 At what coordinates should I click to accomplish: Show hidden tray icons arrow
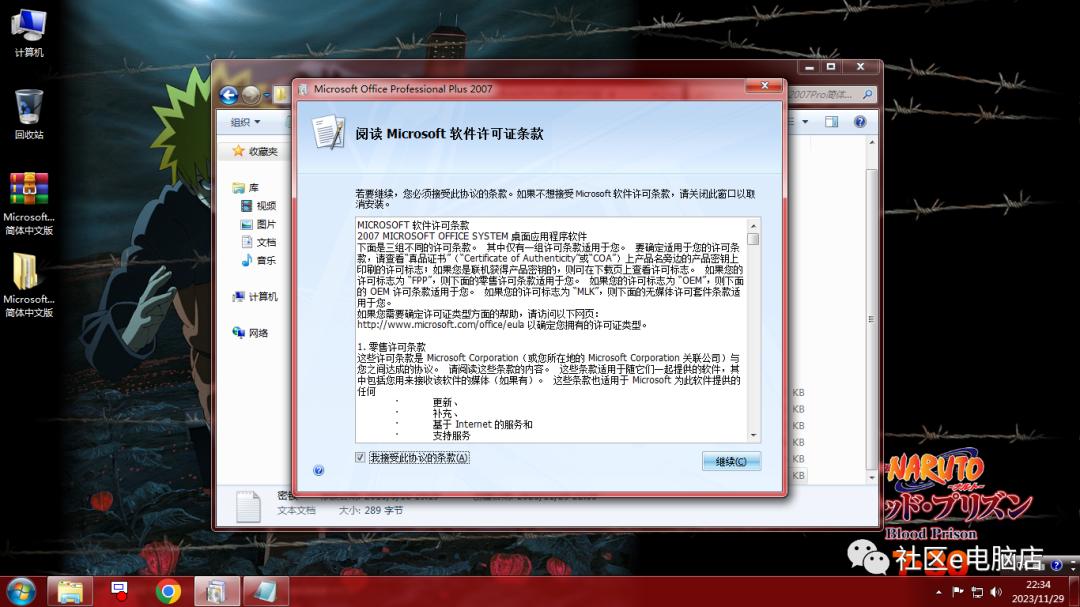[x=938, y=592]
